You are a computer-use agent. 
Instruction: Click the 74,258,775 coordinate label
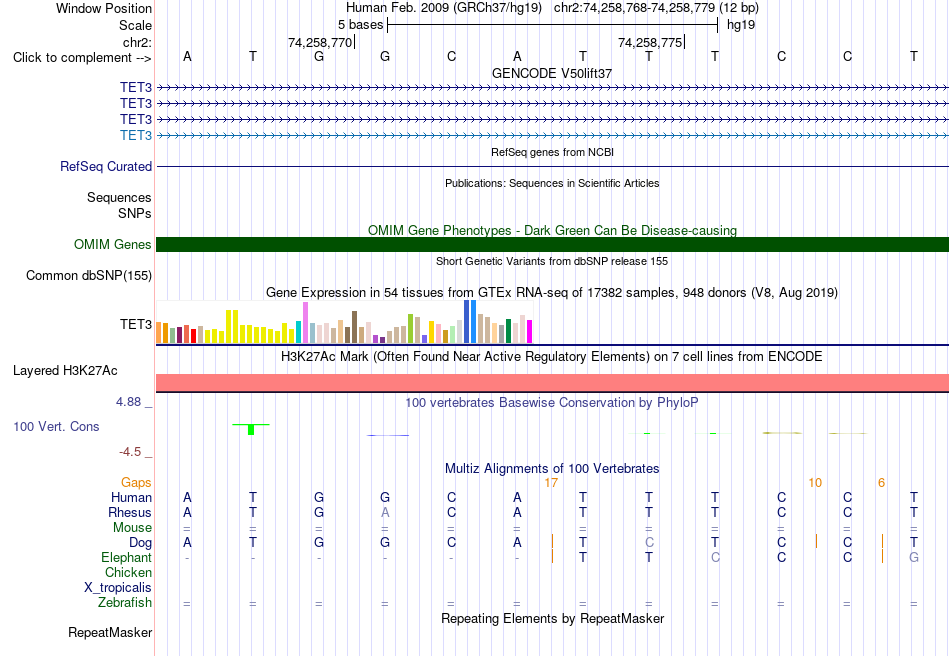[650, 42]
